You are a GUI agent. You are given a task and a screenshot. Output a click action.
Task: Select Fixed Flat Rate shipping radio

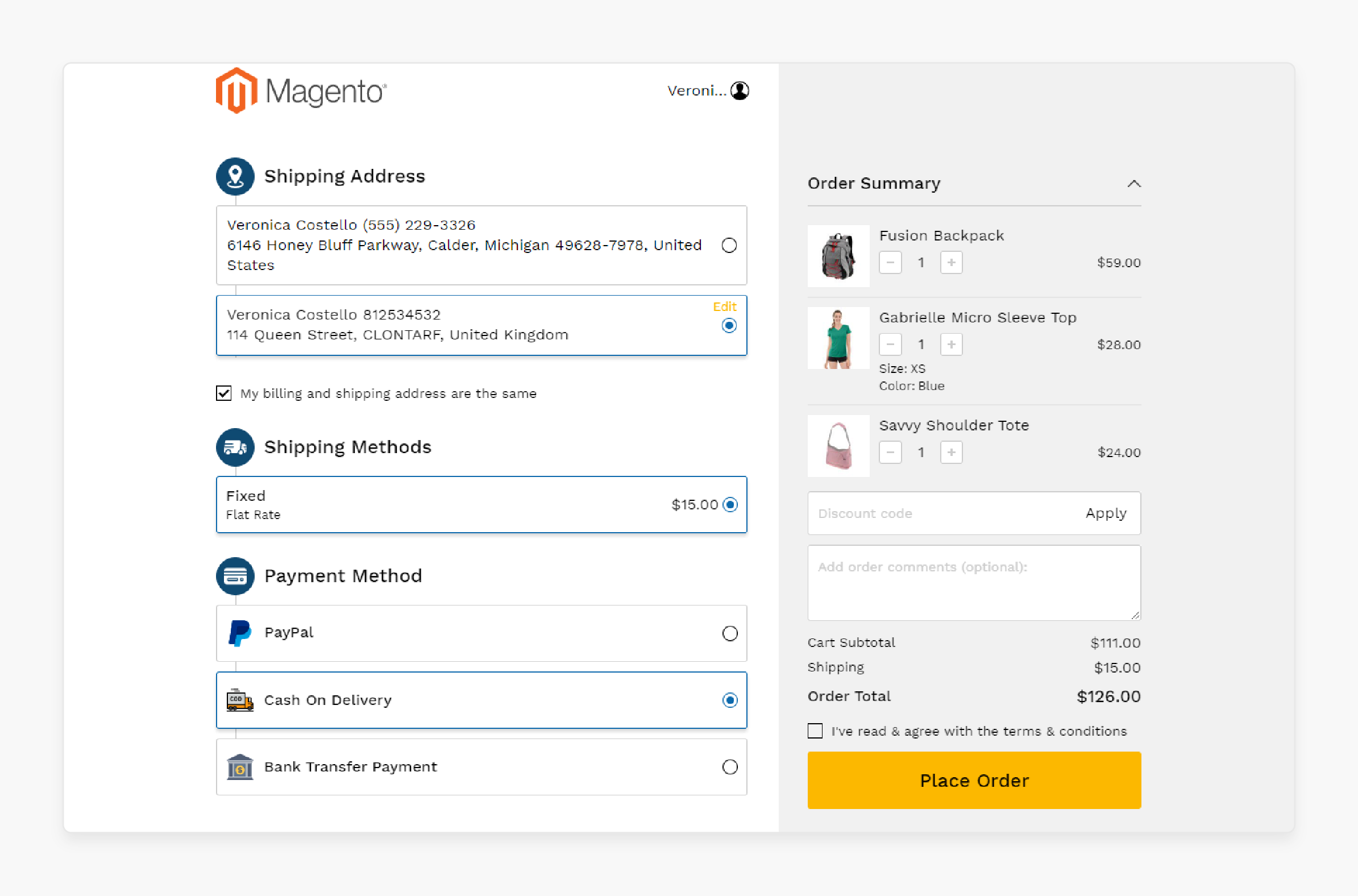pyautogui.click(x=730, y=505)
